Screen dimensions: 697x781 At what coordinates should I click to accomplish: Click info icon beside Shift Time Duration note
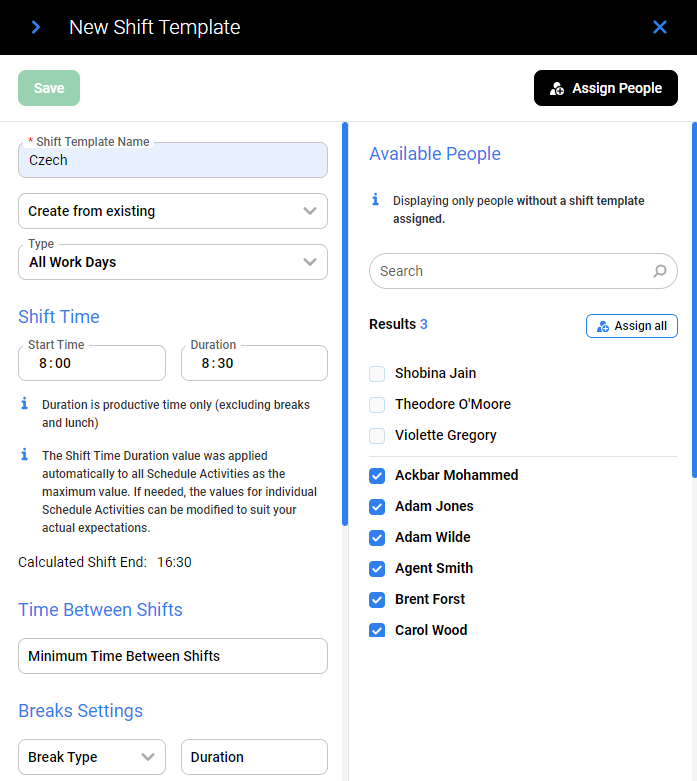tap(25, 455)
